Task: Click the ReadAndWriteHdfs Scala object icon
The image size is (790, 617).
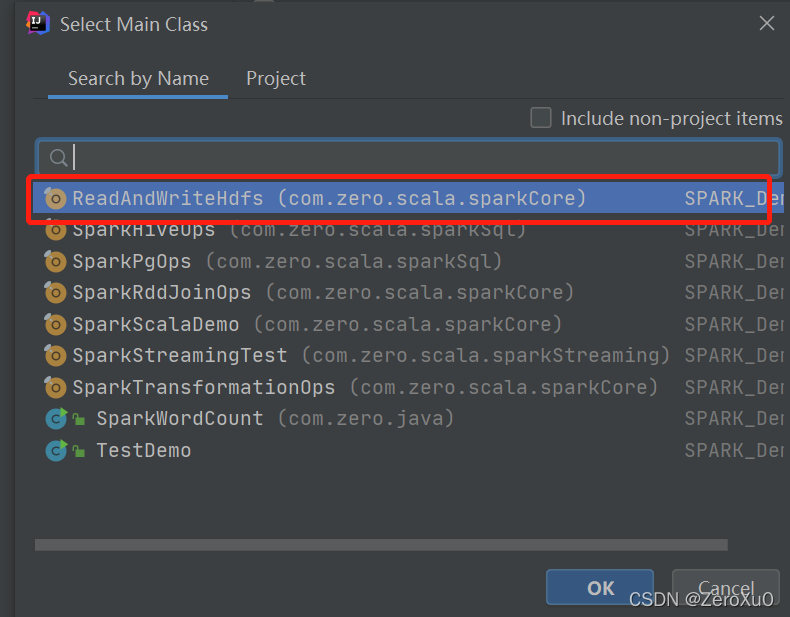Action: click(x=55, y=198)
